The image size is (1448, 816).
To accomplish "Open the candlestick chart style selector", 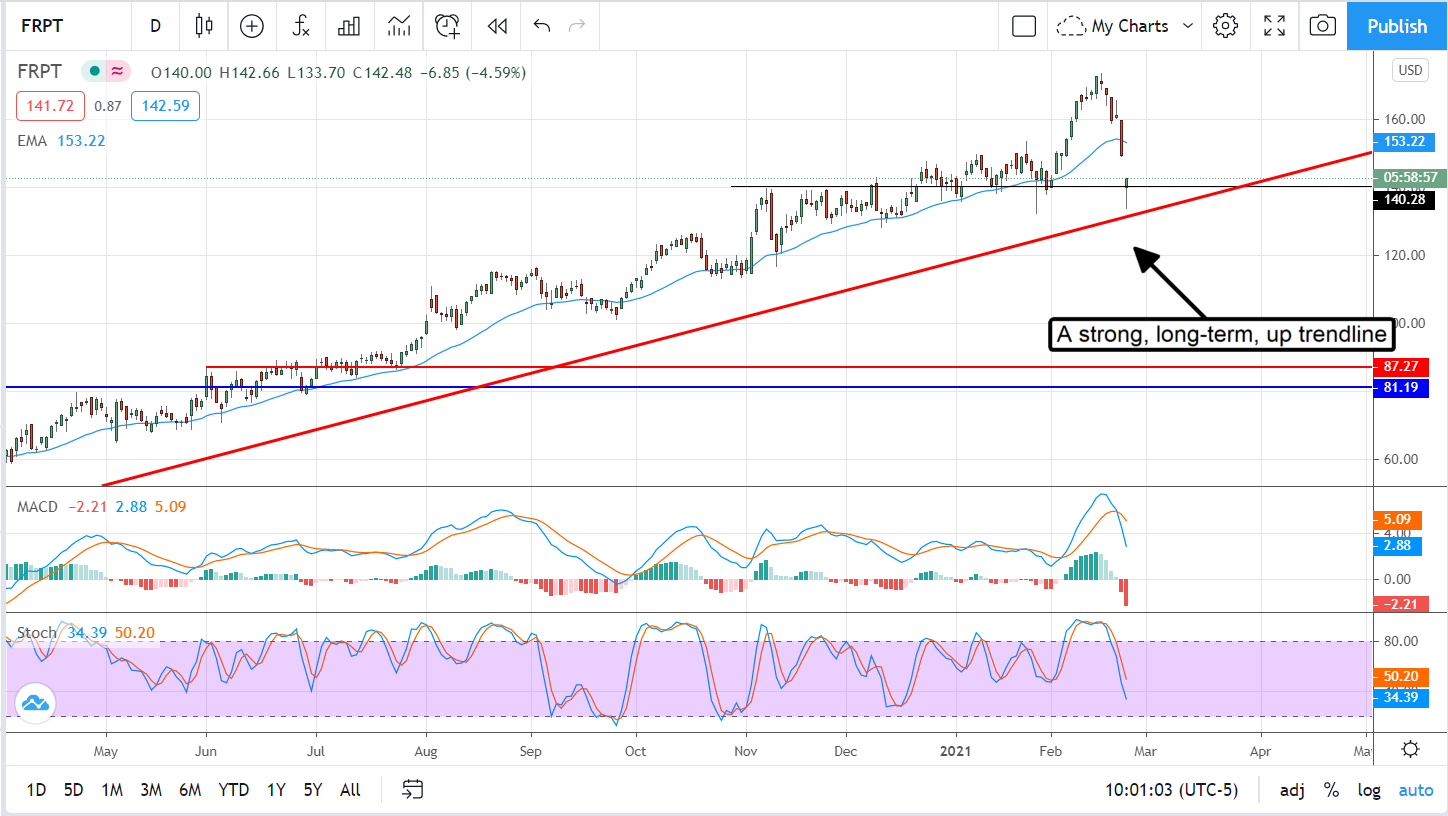I will [x=205, y=26].
